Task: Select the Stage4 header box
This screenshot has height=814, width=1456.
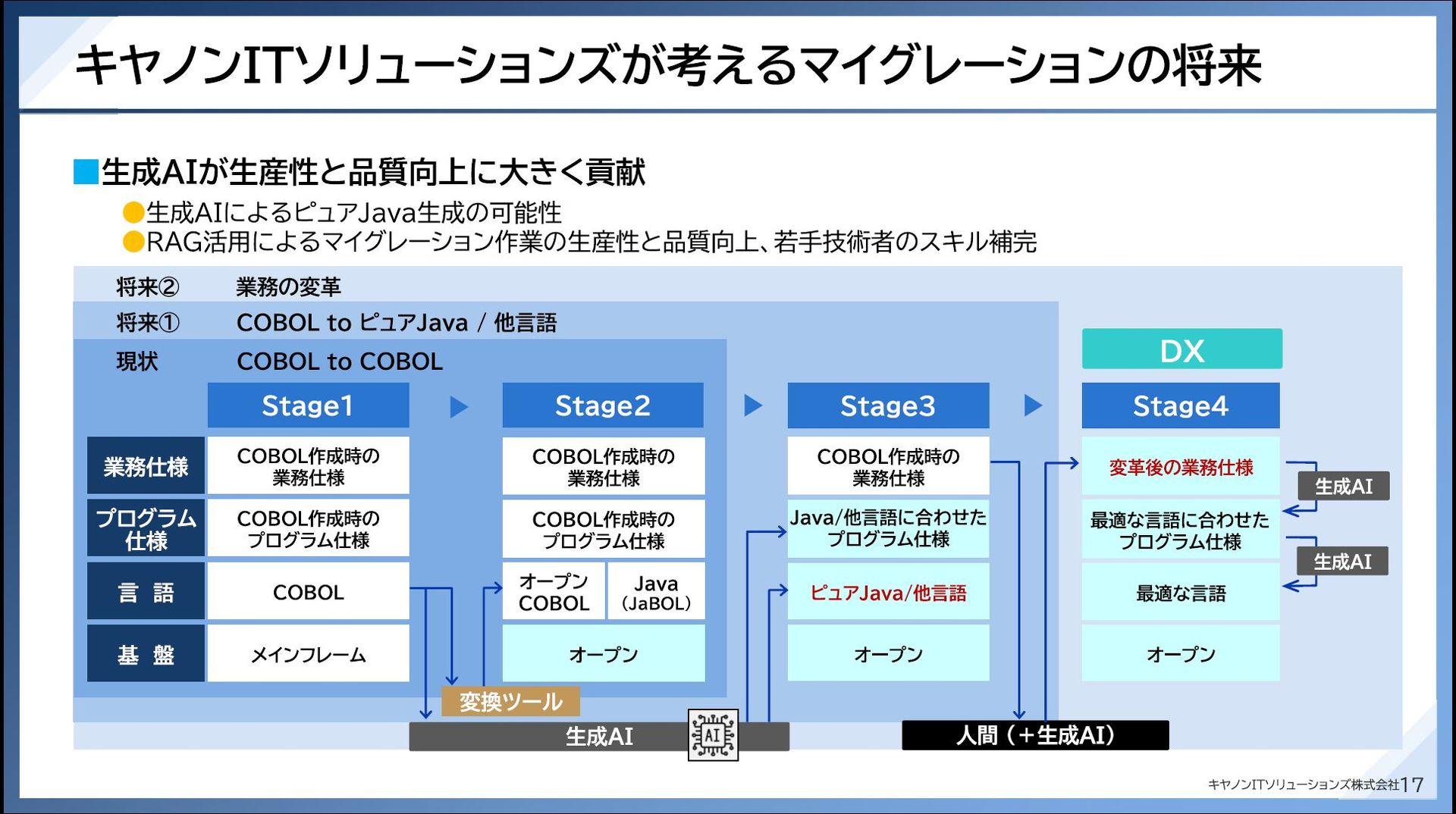Action: 1181,405
